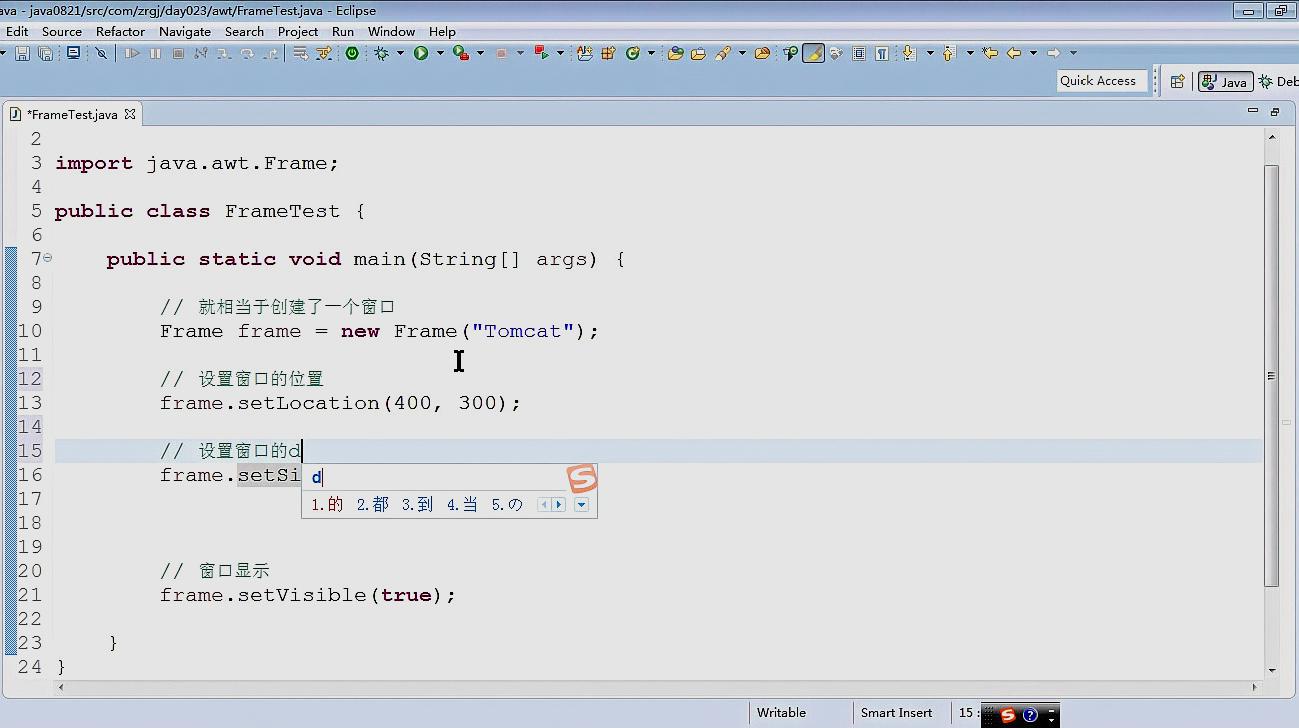Viewport: 1299px width, 728px height.
Task: Open the New Java Class dropdown arrow
Action: coord(651,53)
